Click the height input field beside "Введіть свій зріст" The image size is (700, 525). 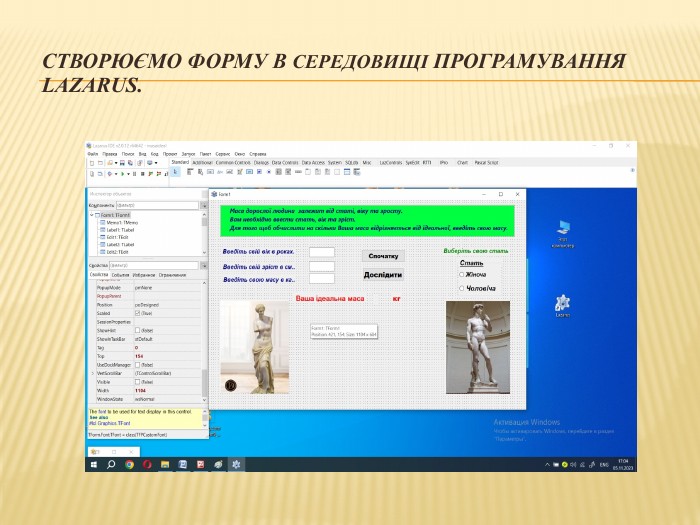[322, 267]
